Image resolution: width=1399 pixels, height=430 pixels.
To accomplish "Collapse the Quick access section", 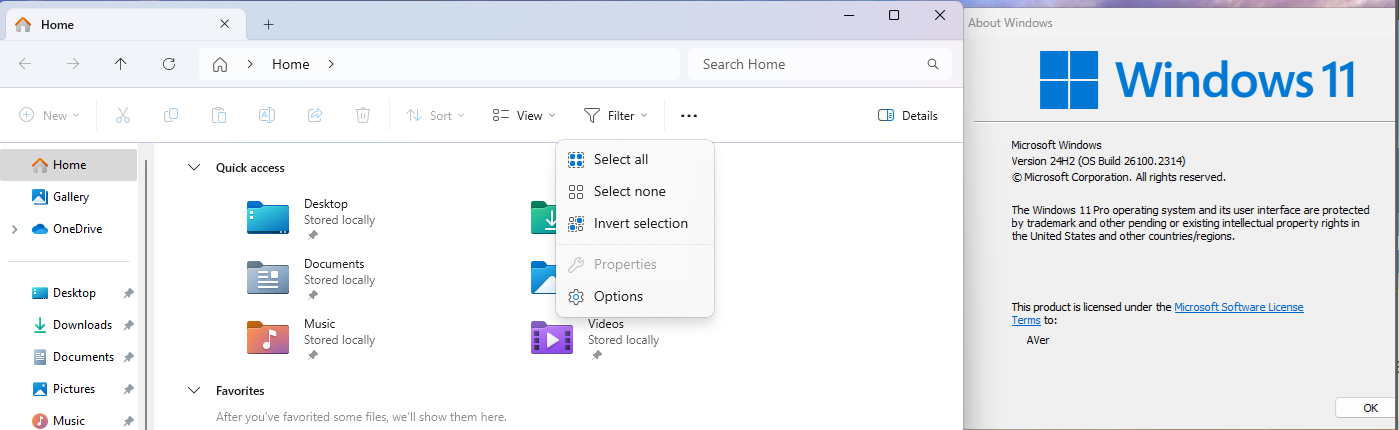I will coord(193,168).
